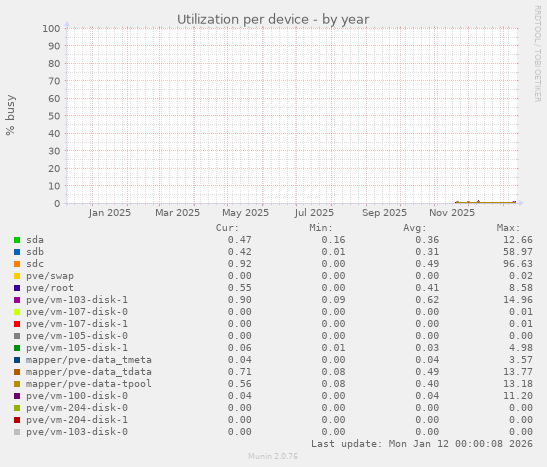Click the Jul 2025 x-axis label
The image size is (547, 467).
[x=314, y=213]
